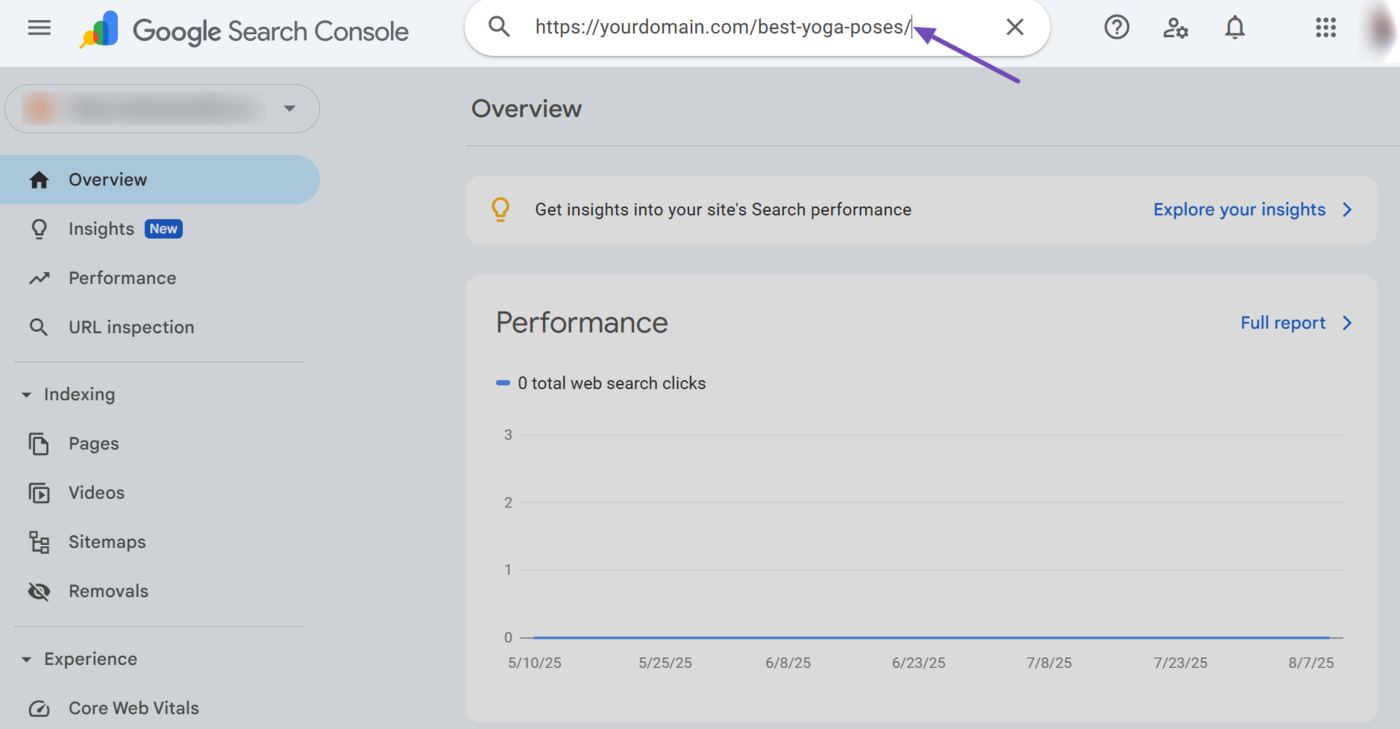Image resolution: width=1400 pixels, height=729 pixels.
Task: Go to the Performance sidebar item
Action: (122, 278)
